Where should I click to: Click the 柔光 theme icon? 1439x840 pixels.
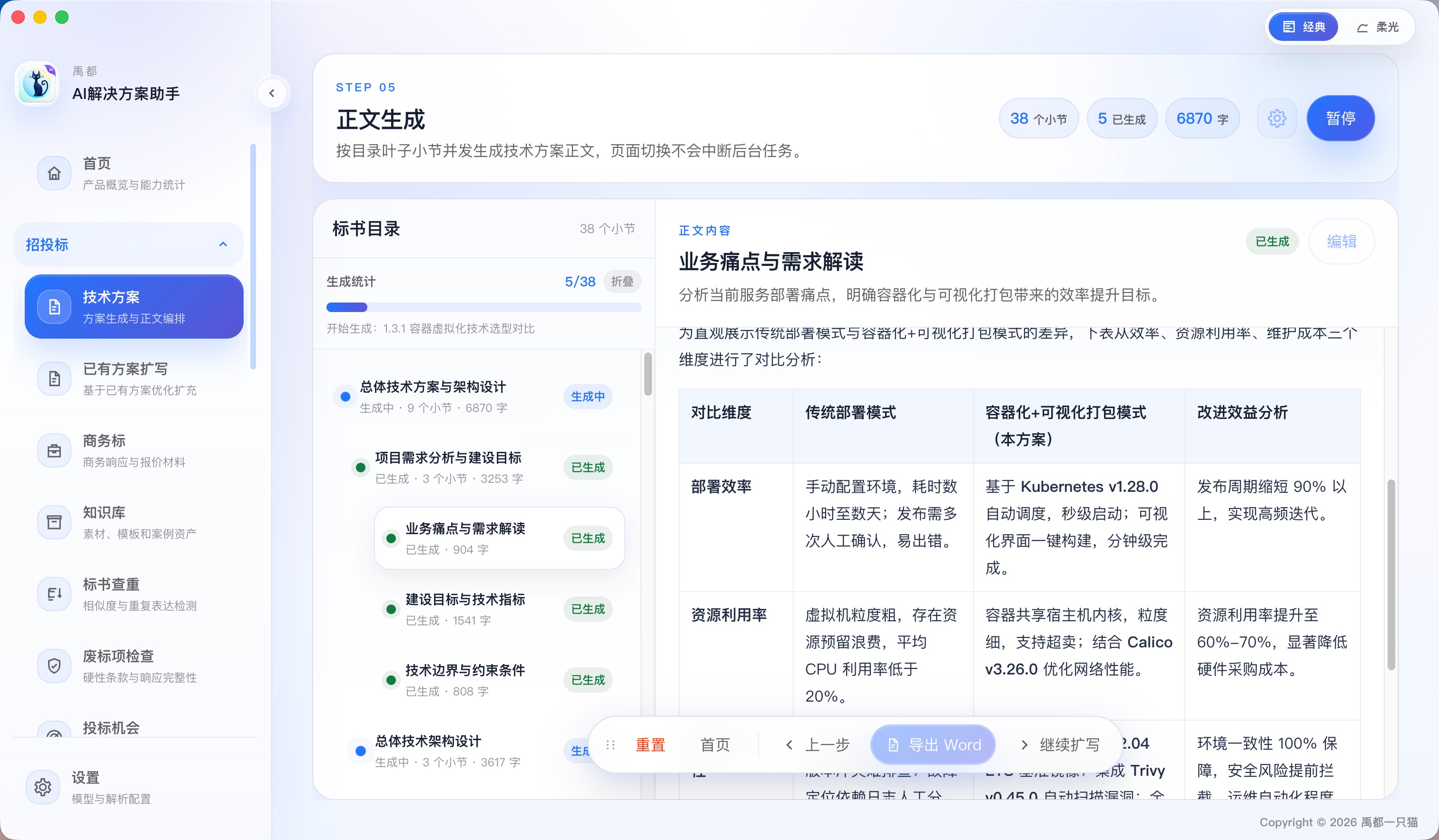1362,28
